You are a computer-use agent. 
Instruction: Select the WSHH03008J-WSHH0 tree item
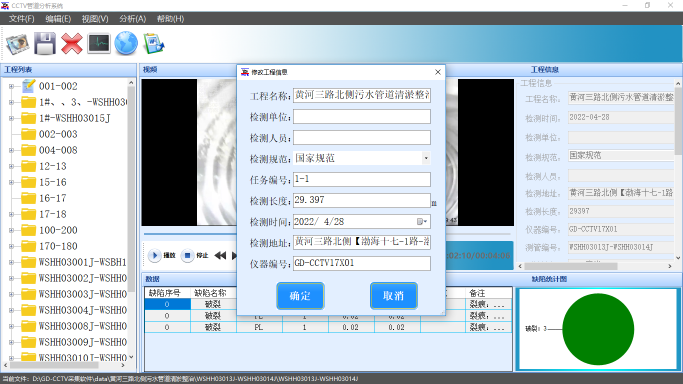82,327
